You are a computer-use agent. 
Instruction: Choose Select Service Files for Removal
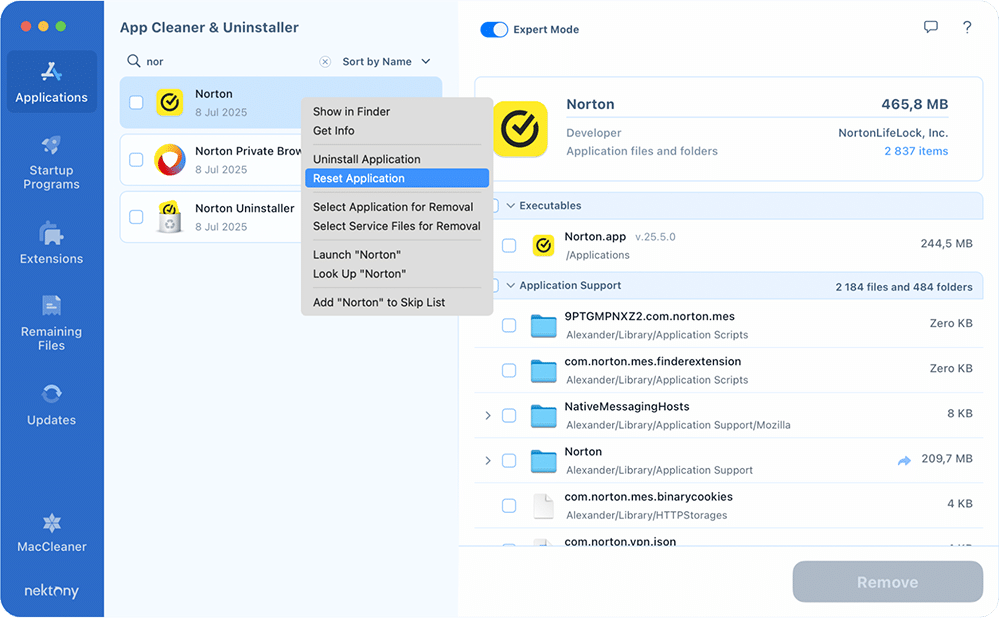[397, 226]
